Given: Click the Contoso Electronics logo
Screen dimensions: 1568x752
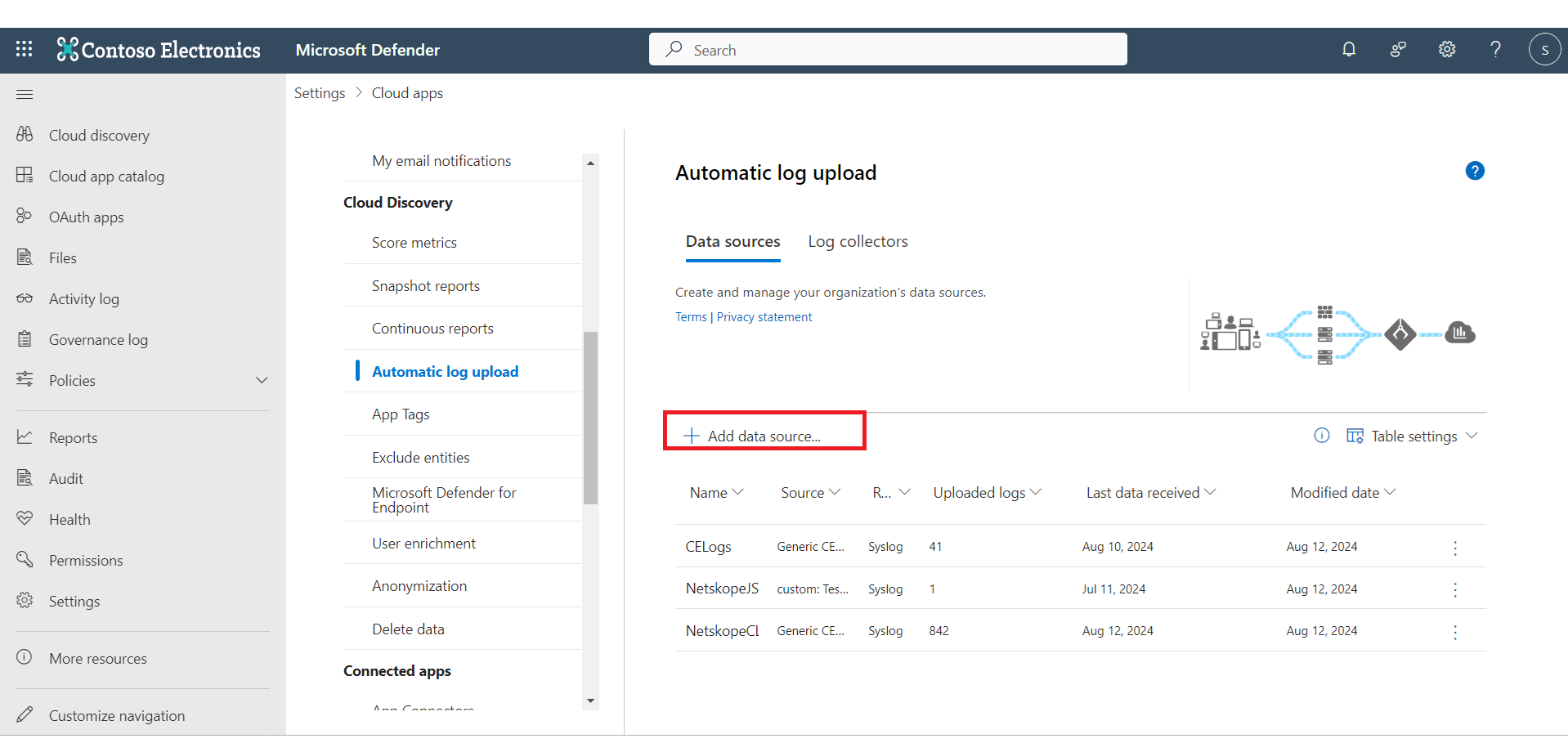Looking at the screenshot, I should coord(159,50).
